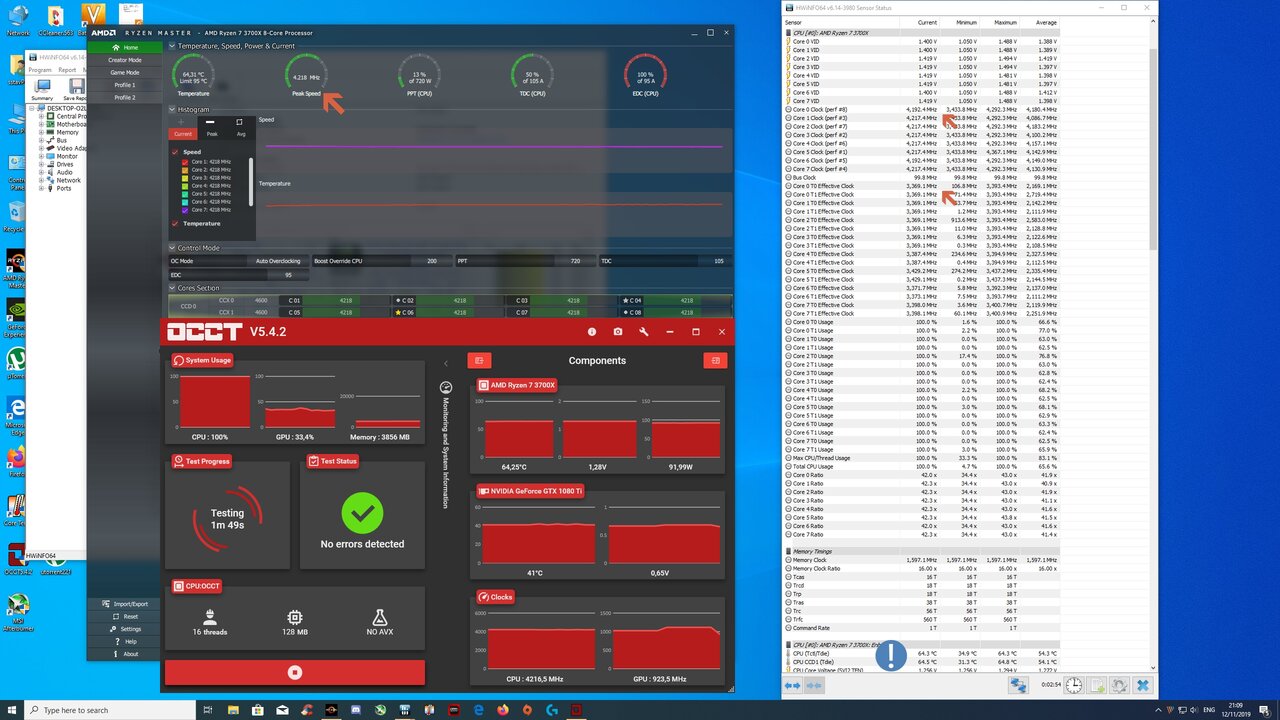Click the histogram legend scrollbar
This screenshot has height=720, width=1280.
(251, 181)
